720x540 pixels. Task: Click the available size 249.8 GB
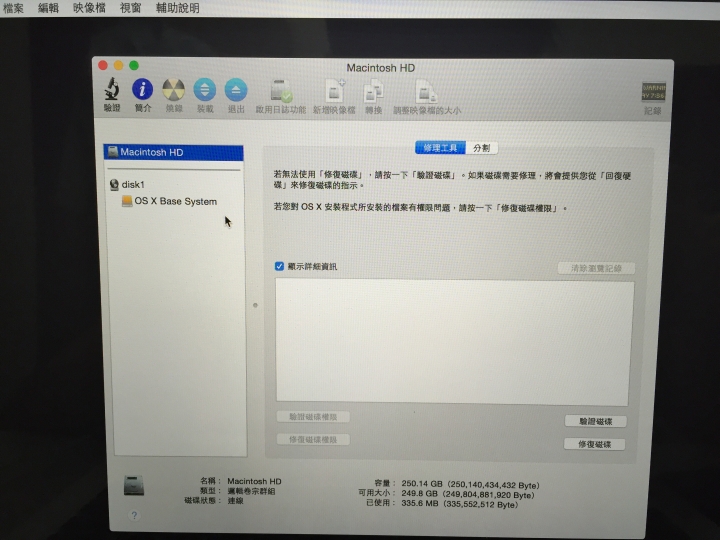coord(419,494)
